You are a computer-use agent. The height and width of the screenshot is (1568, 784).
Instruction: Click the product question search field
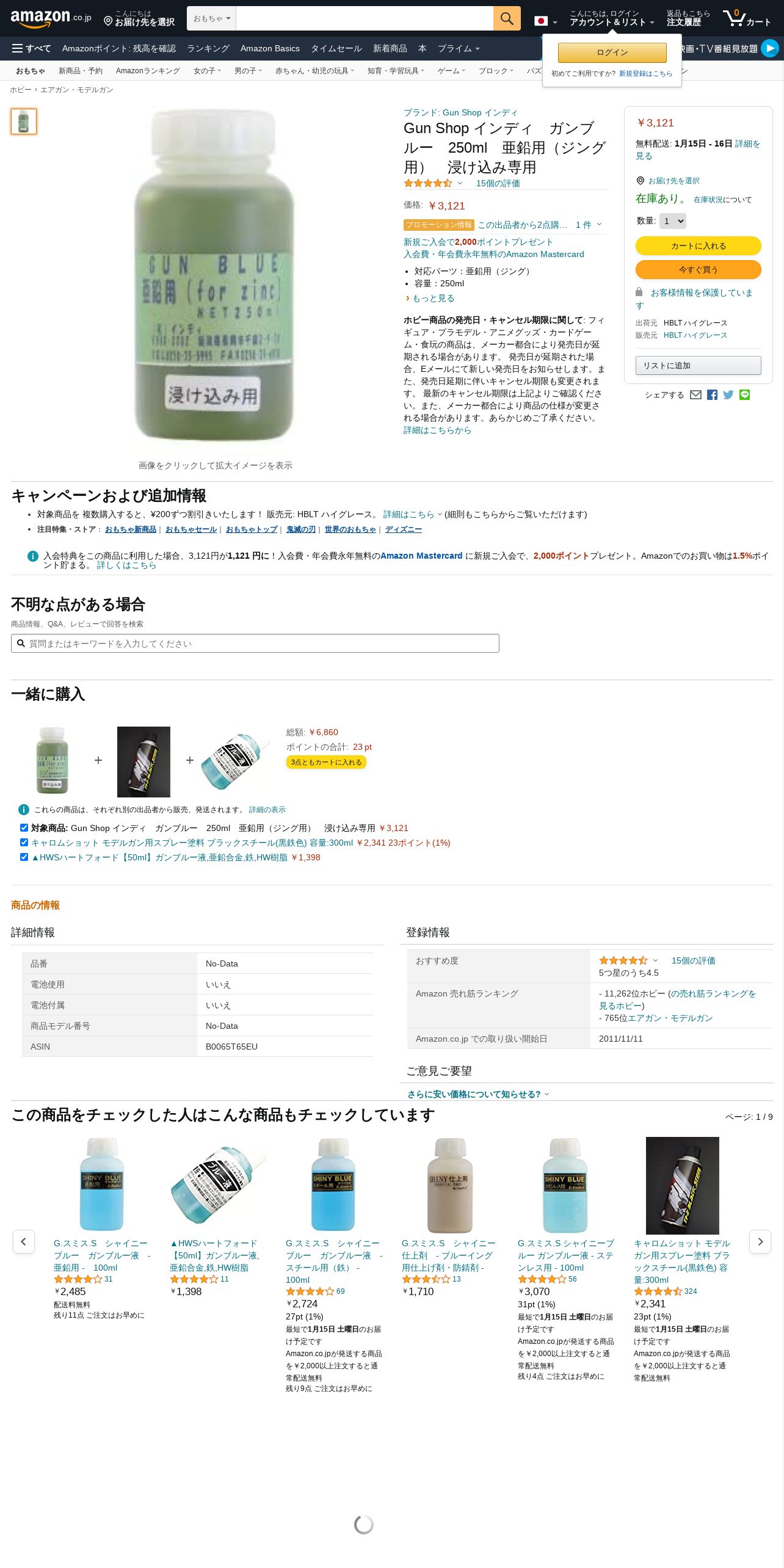click(x=255, y=643)
